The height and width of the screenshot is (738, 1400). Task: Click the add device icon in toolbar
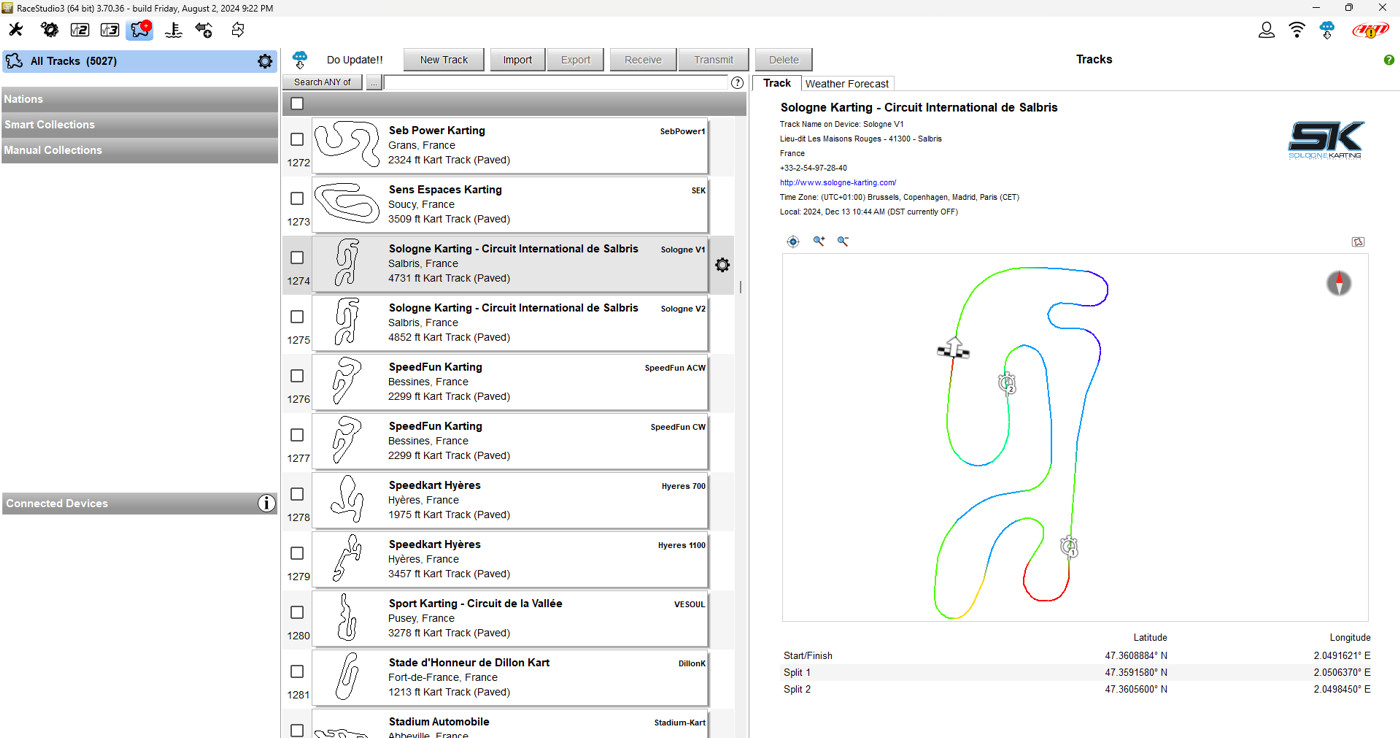point(204,30)
